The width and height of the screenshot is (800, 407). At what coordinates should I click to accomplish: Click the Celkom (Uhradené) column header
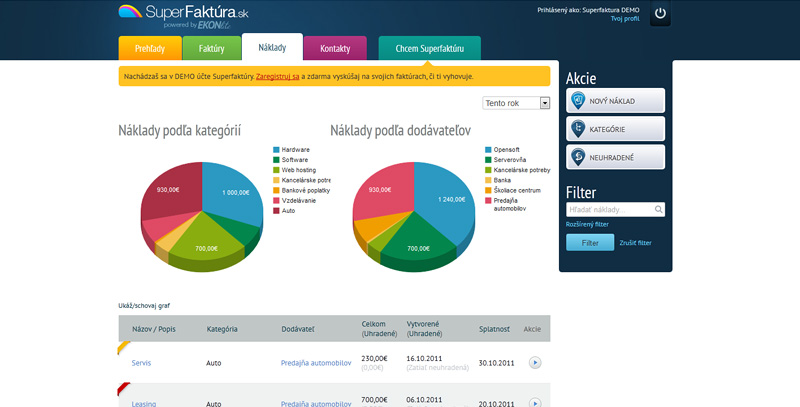click(x=379, y=329)
